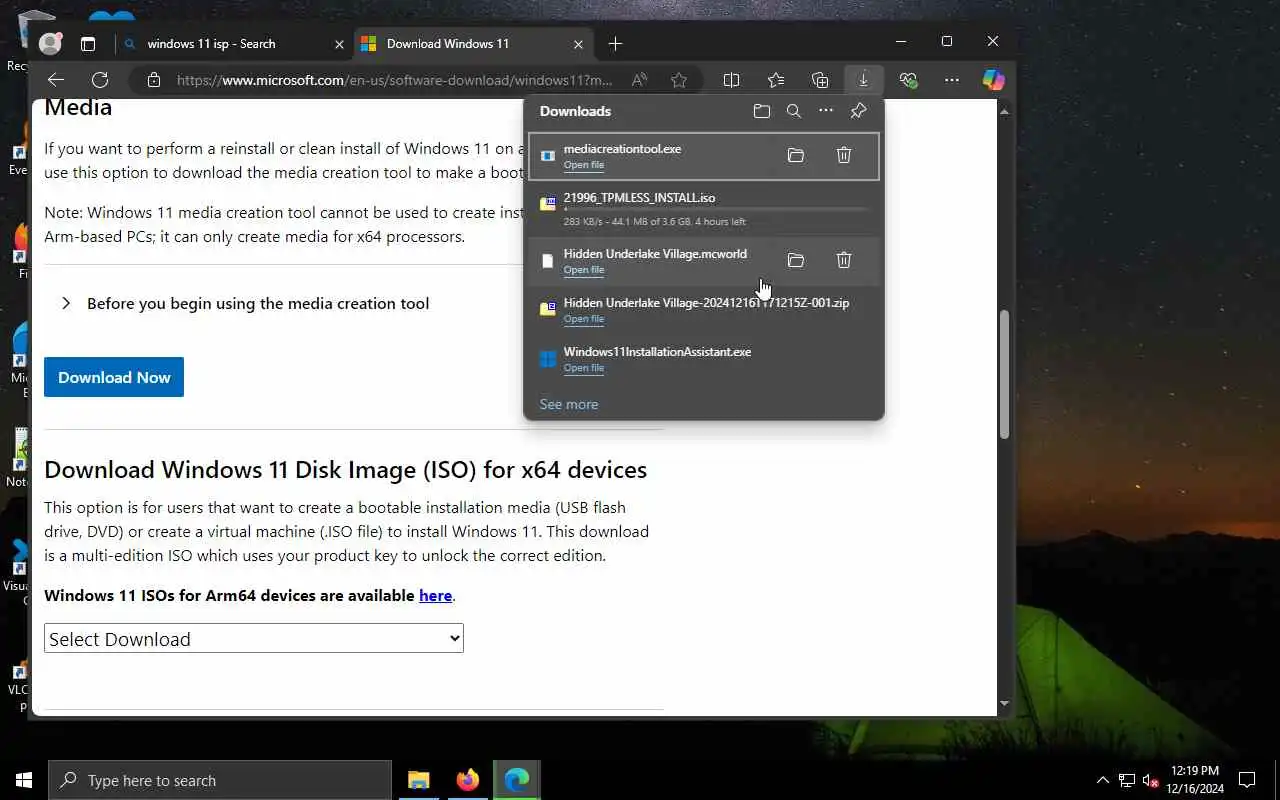Viewport: 1280px width, 800px height.
Task: Open the Favorites list
Action: (x=776, y=80)
